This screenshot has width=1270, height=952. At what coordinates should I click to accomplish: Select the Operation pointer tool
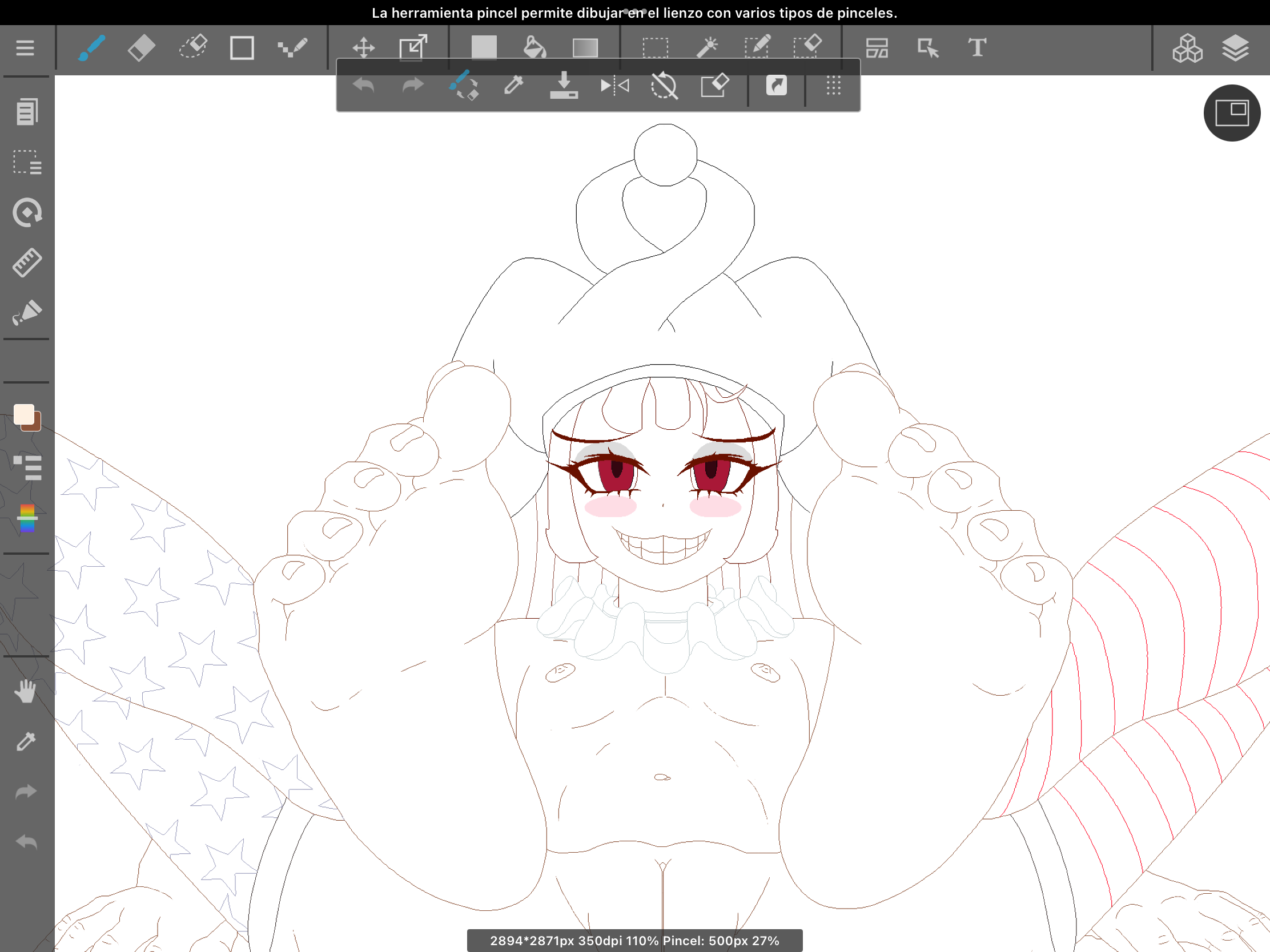[928, 47]
